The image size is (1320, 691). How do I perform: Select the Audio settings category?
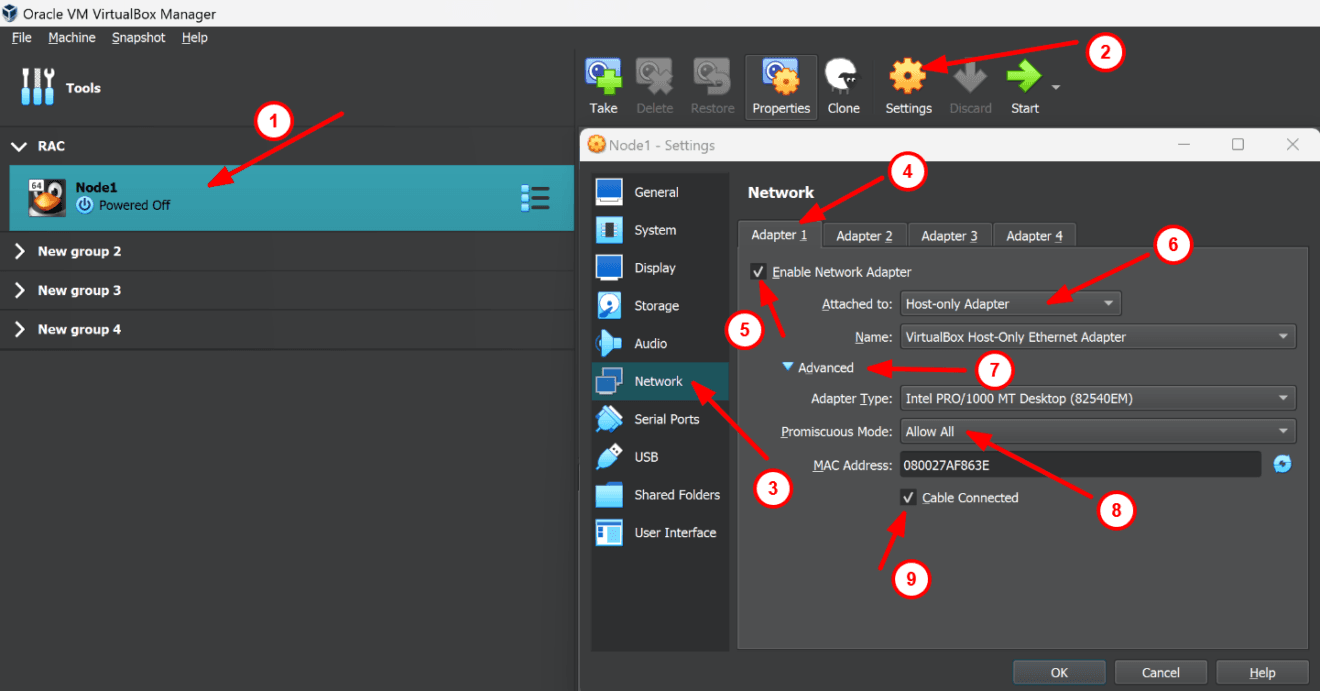648,343
